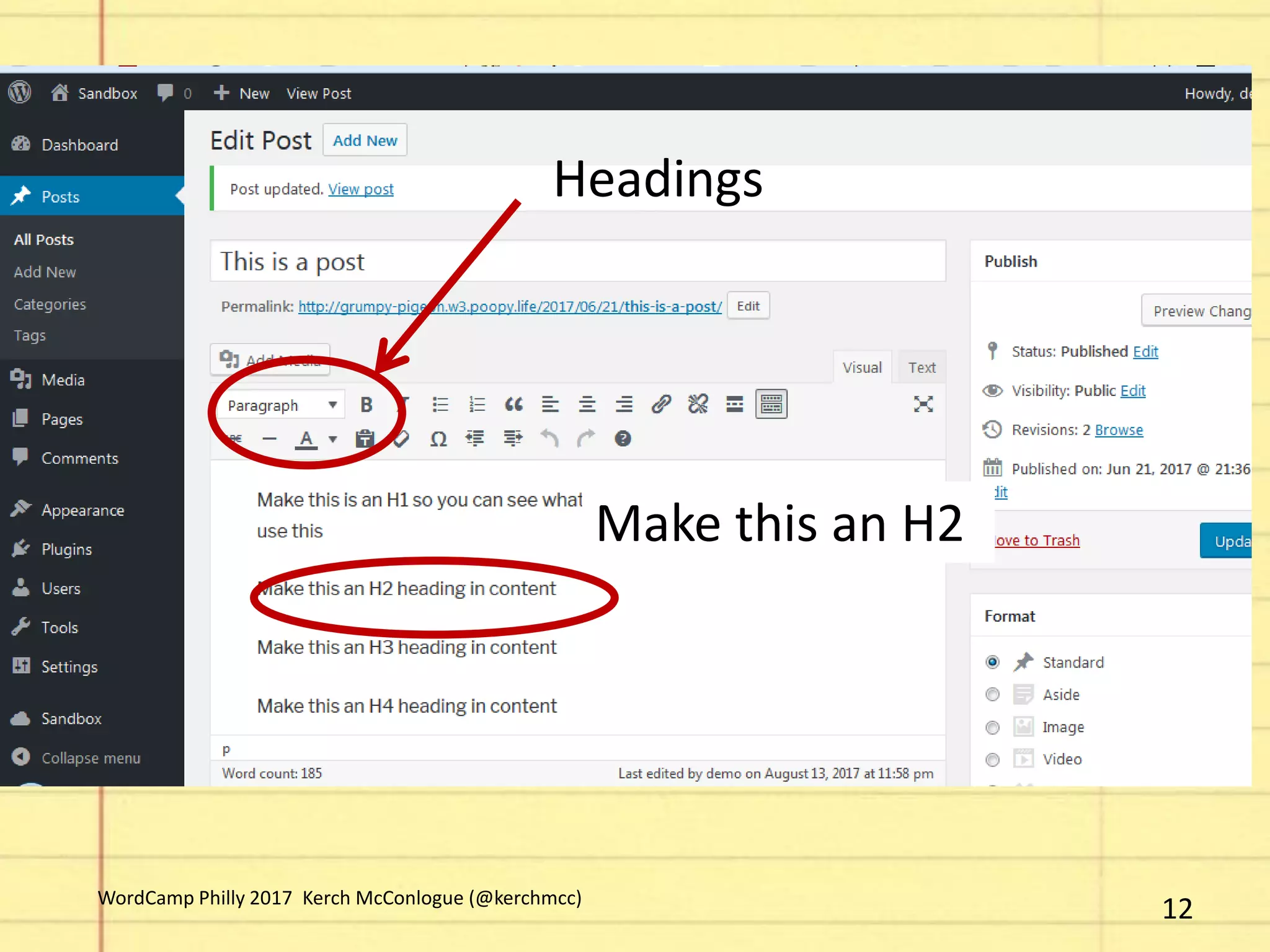This screenshot has width=1270, height=952.
Task: Insert a bulleted list
Action: coord(440,405)
